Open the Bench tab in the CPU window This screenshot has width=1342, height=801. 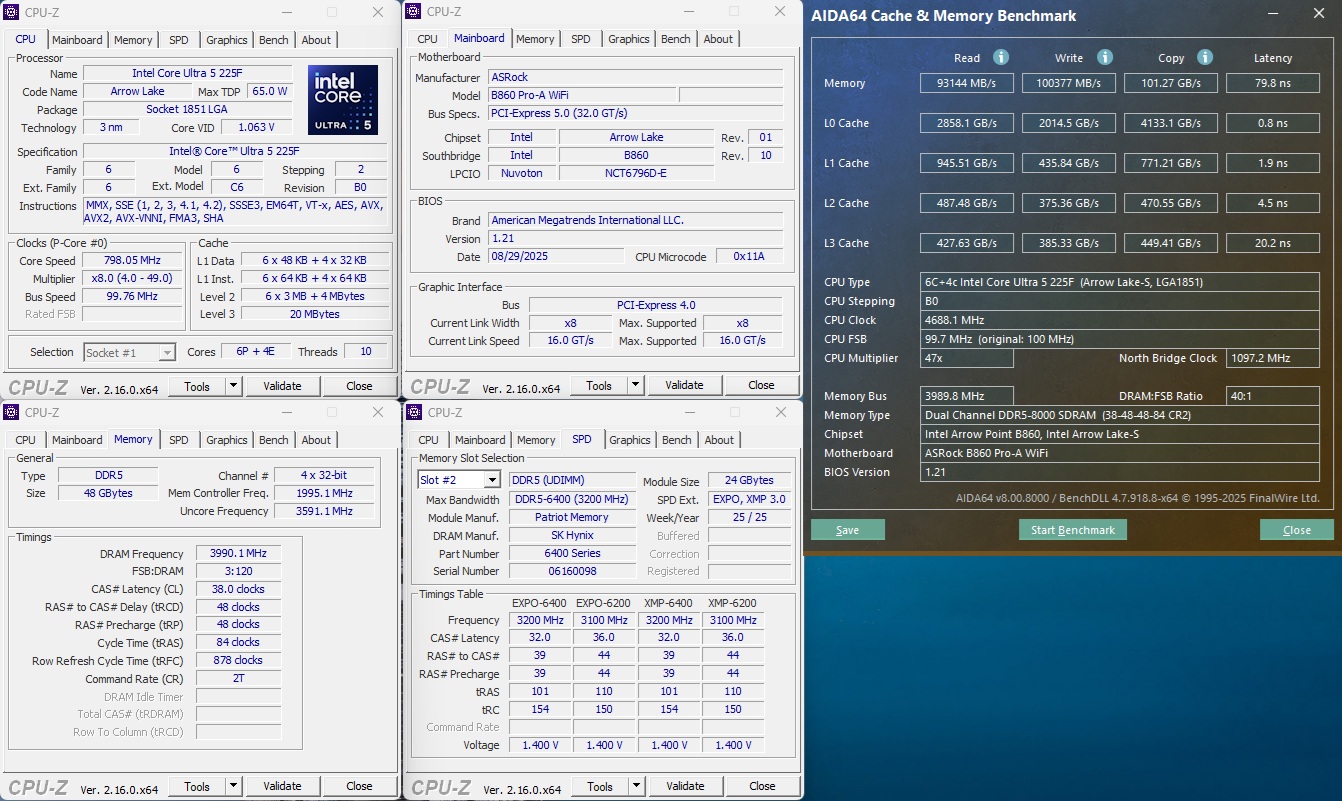pos(273,40)
